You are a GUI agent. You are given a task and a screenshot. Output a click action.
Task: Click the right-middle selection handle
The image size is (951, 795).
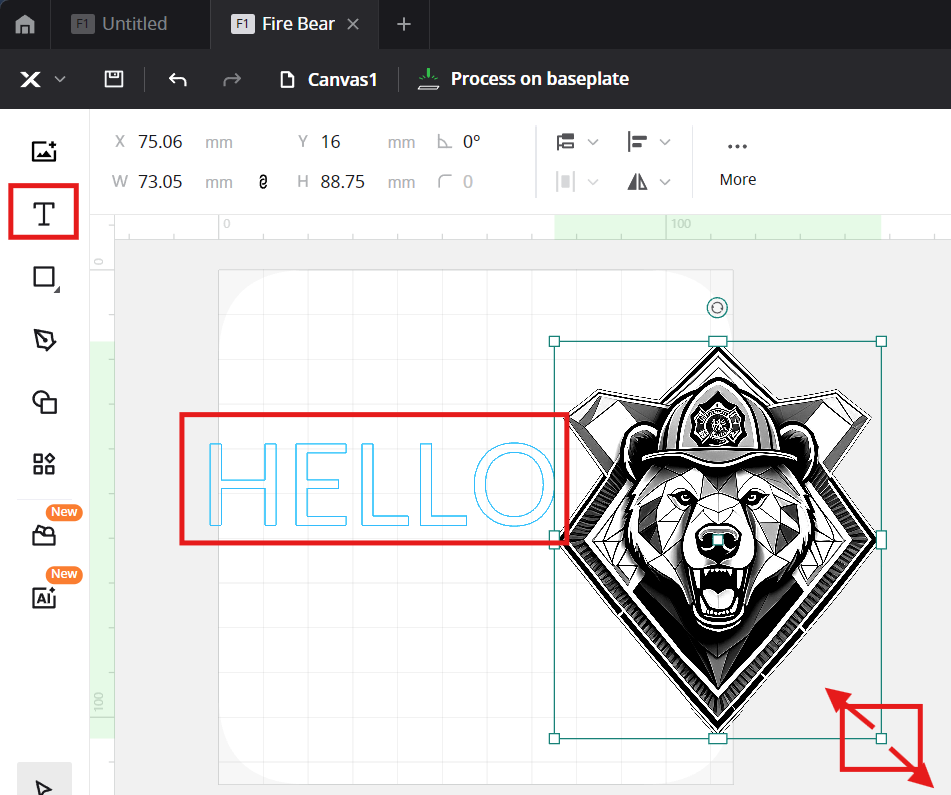(881, 540)
